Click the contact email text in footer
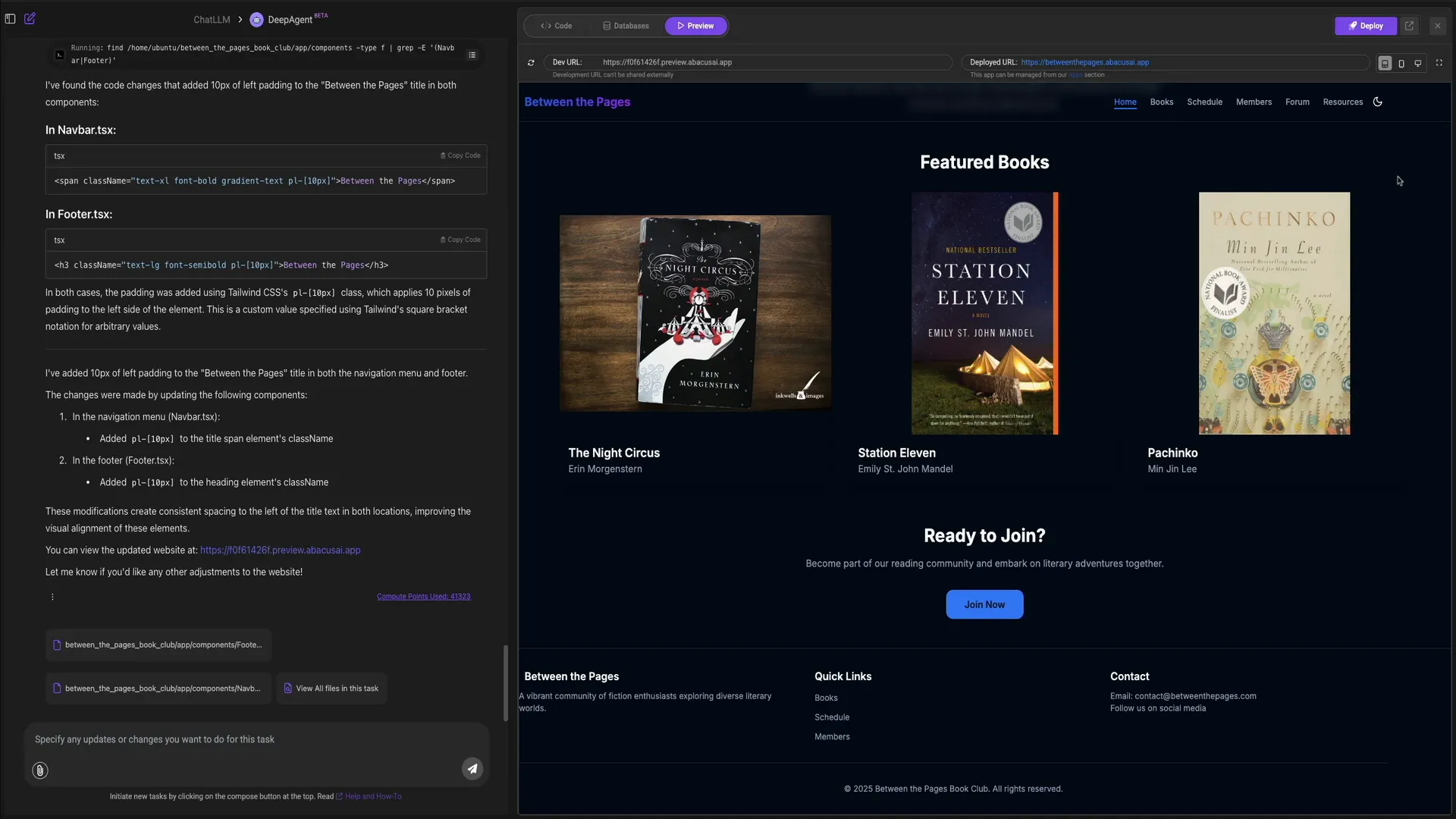This screenshot has width=1456, height=819. pos(1183,696)
